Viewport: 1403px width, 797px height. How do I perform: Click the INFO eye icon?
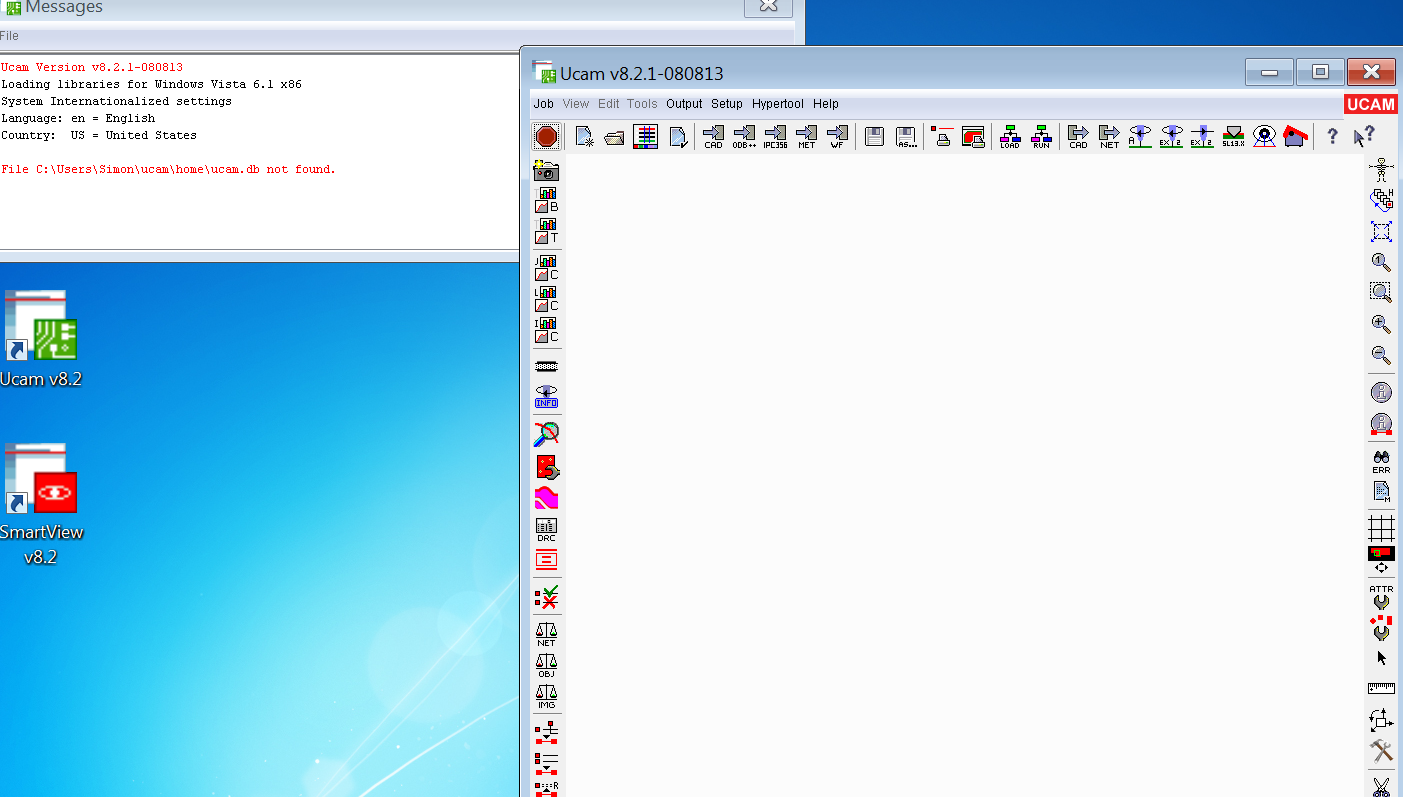click(x=546, y=396)
